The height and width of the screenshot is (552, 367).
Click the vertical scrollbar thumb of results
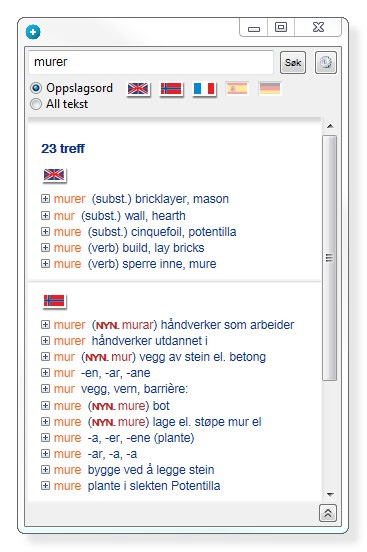coord(330,258)
